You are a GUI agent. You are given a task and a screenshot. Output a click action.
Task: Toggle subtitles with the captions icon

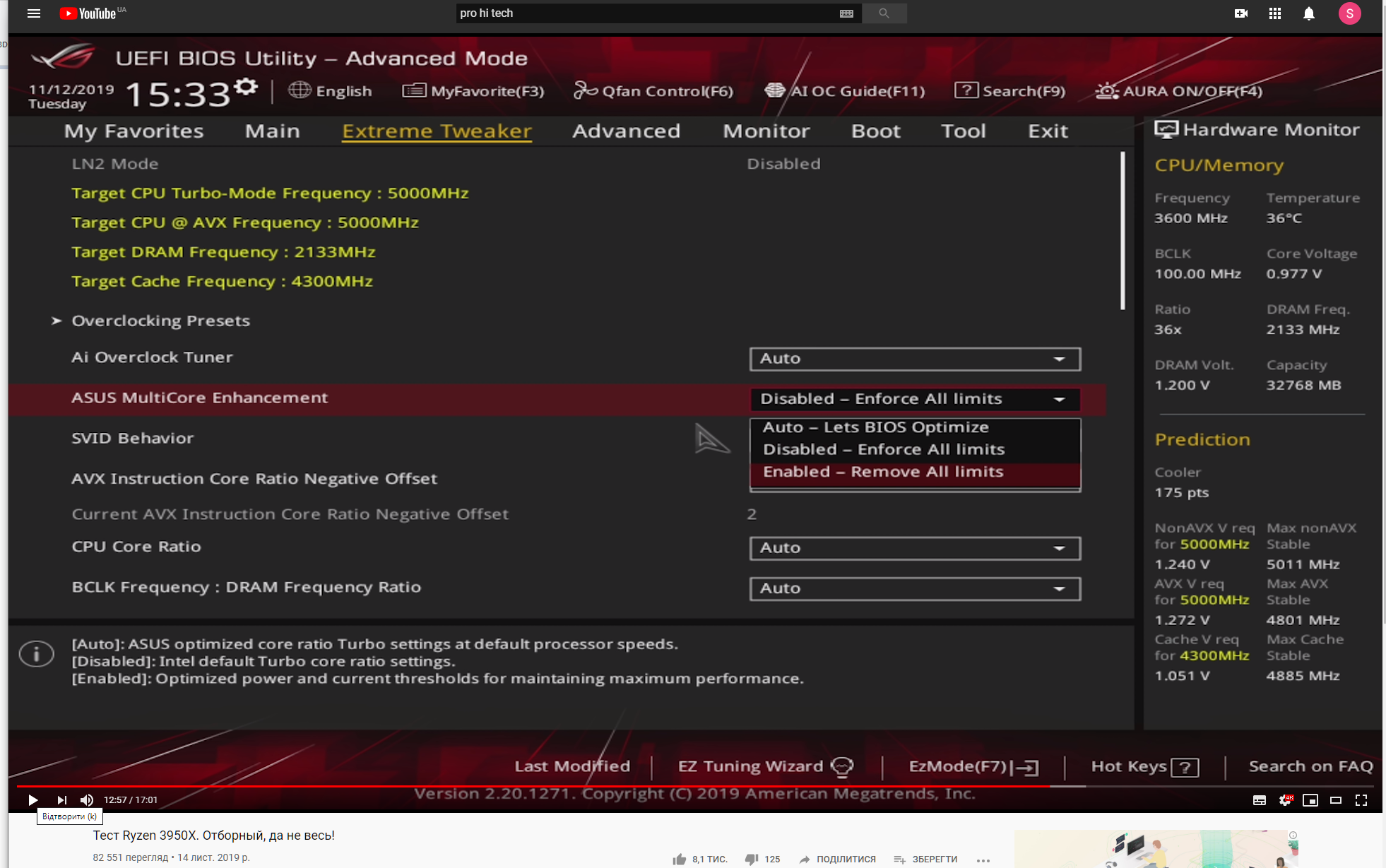pos(1260,799)
